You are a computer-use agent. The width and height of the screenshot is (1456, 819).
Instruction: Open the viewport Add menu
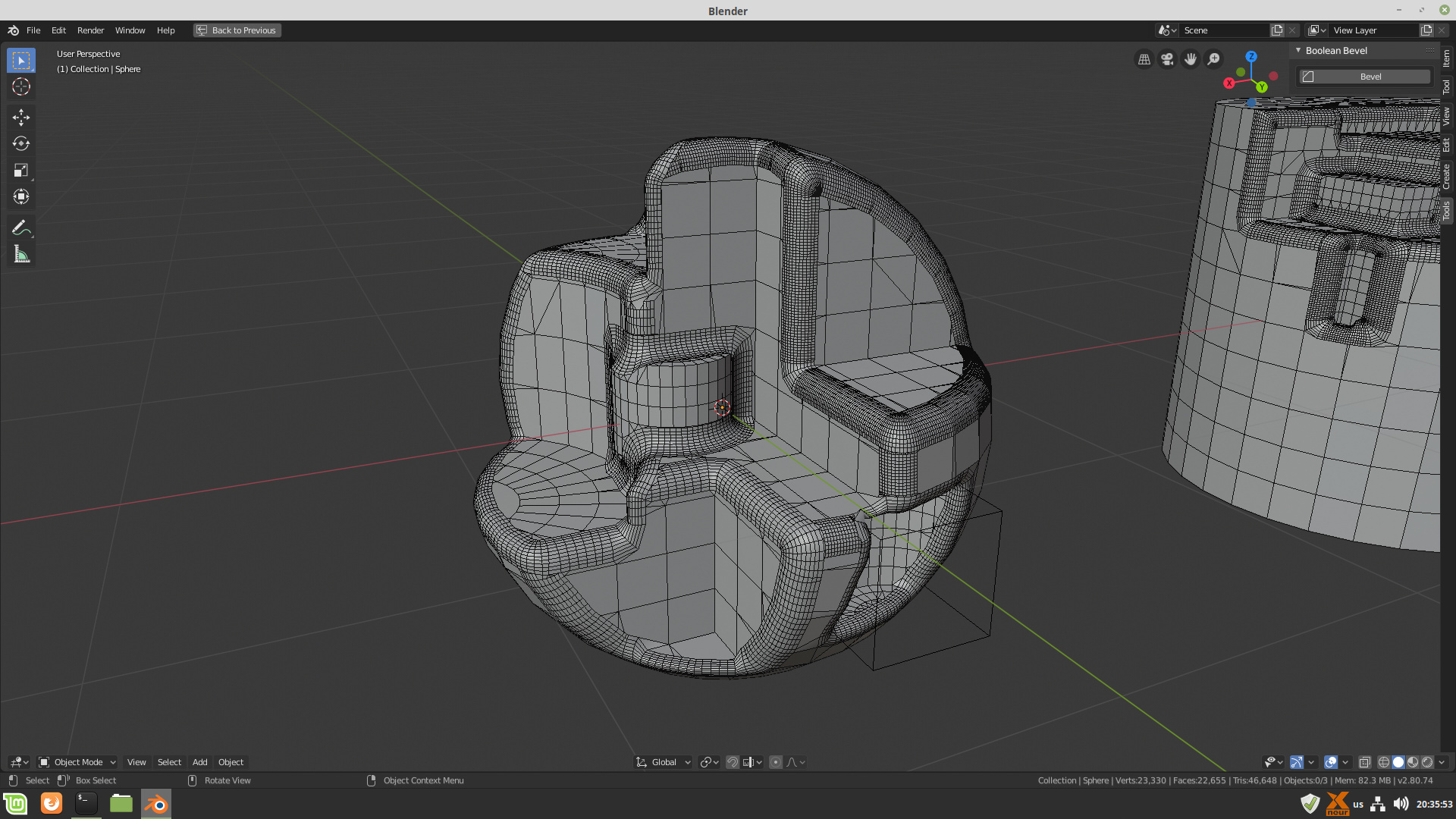[199, 762]
